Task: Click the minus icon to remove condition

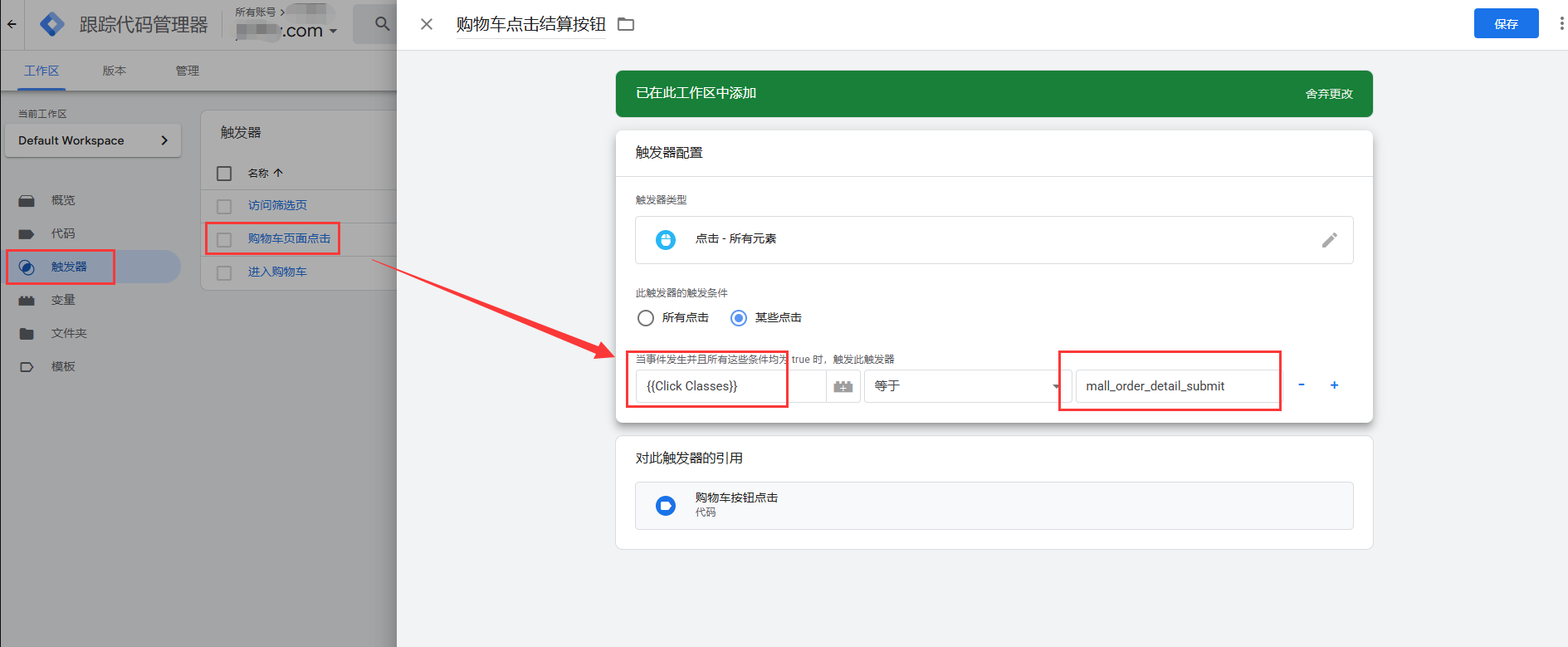Action: [x=1302, y=385]
